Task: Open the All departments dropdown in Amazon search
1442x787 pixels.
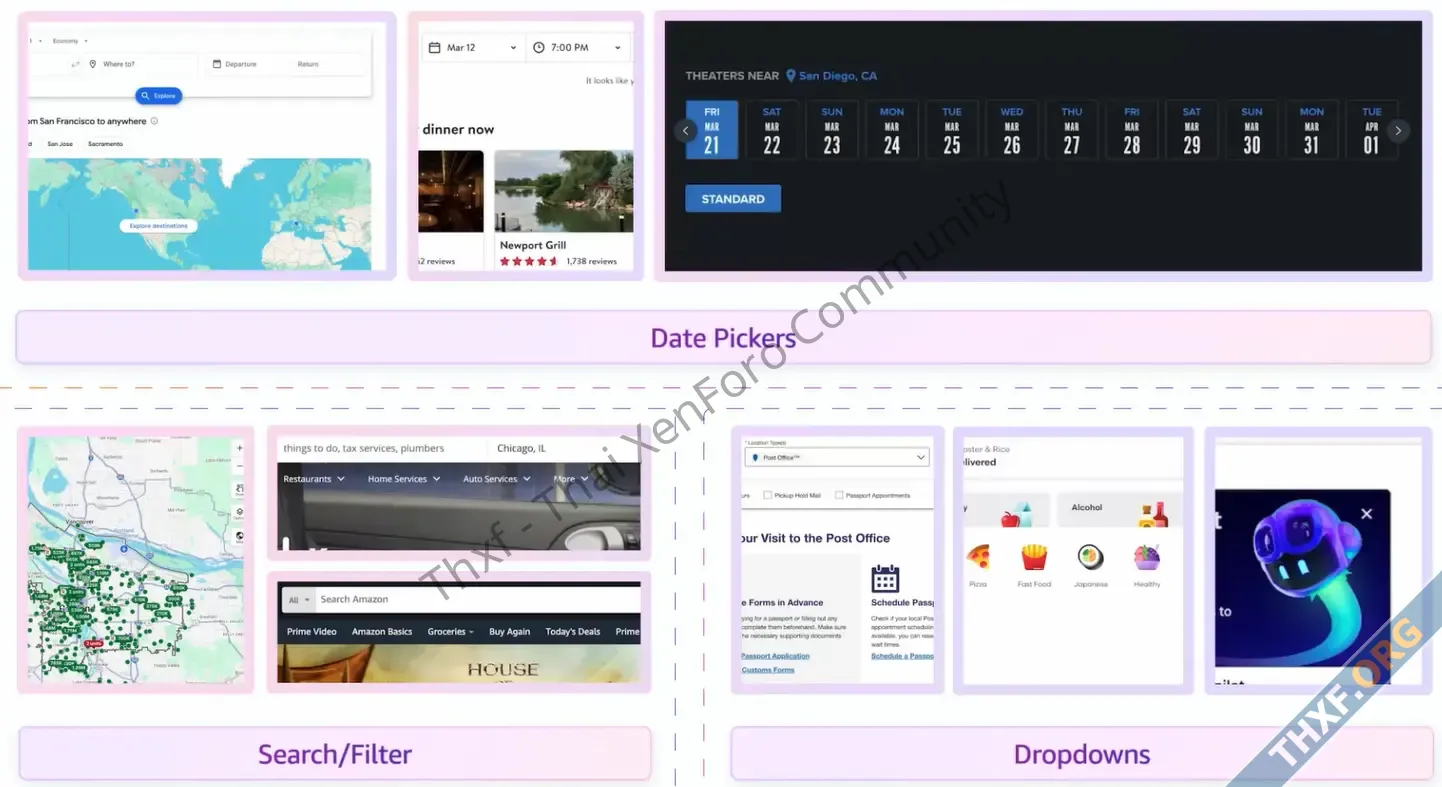Action: [x=299, y=600]
